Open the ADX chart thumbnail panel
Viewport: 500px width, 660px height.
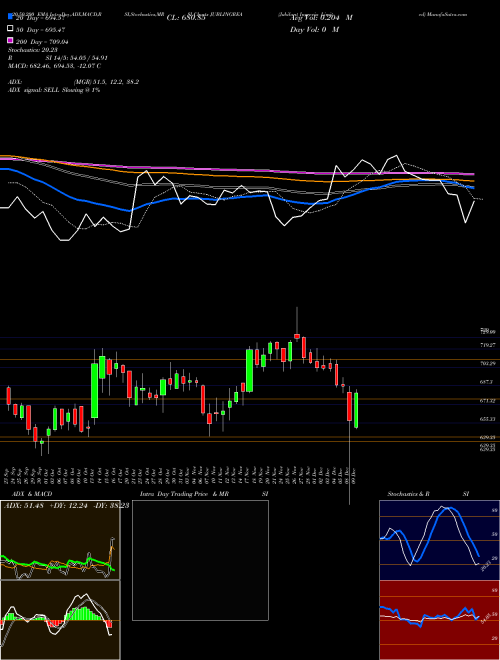(60, 540)
